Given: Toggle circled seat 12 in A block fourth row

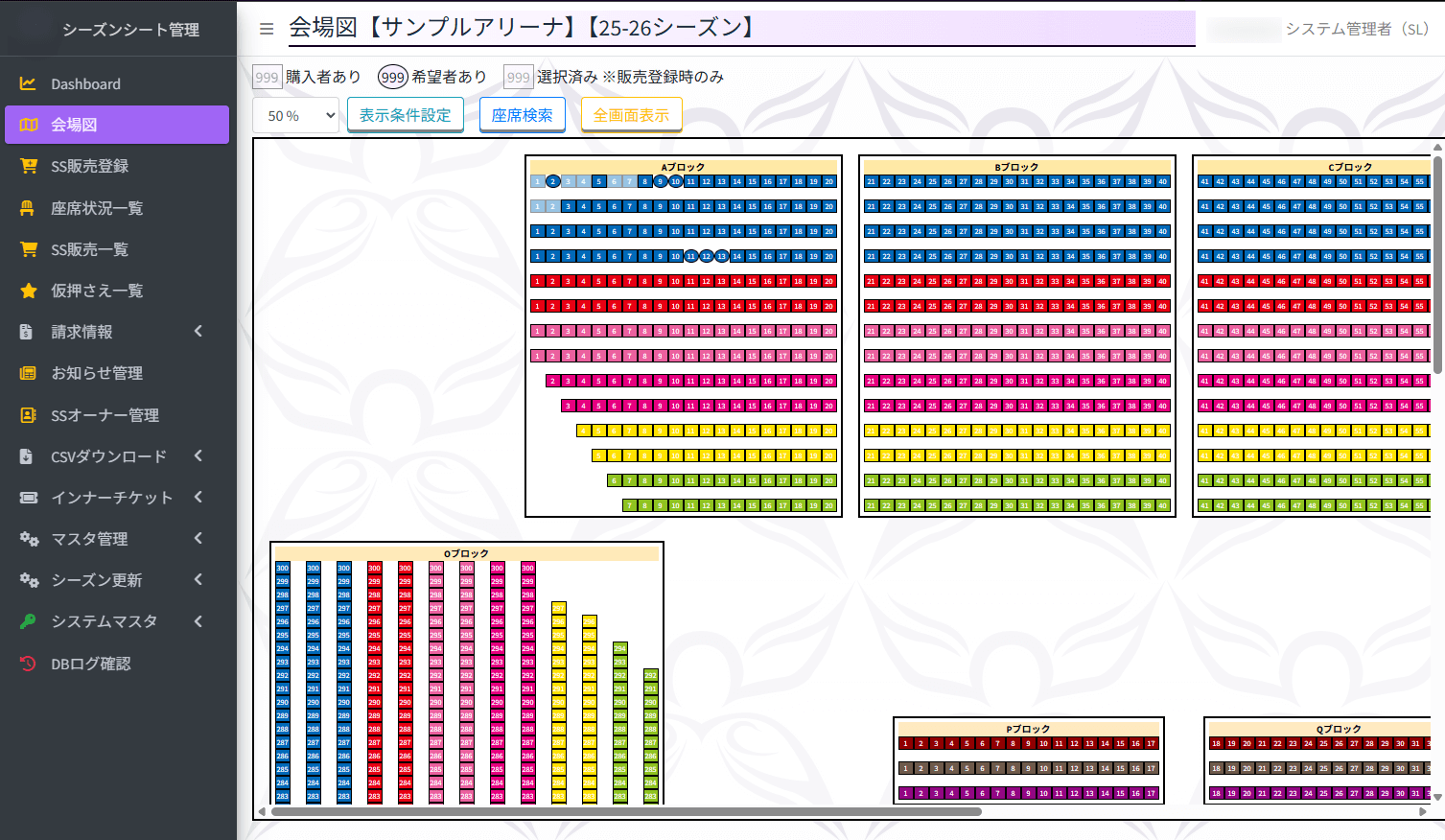Looking at the screenshot, I should click(x=707, y=255).
